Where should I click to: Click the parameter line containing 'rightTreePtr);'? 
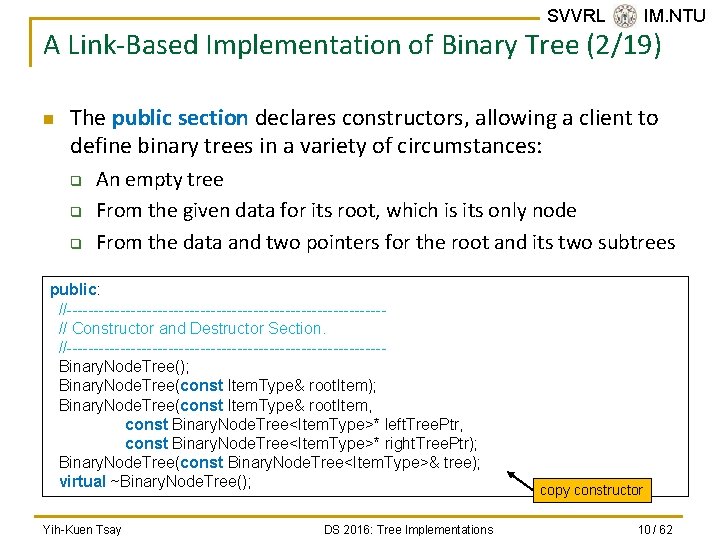(301, 444)
